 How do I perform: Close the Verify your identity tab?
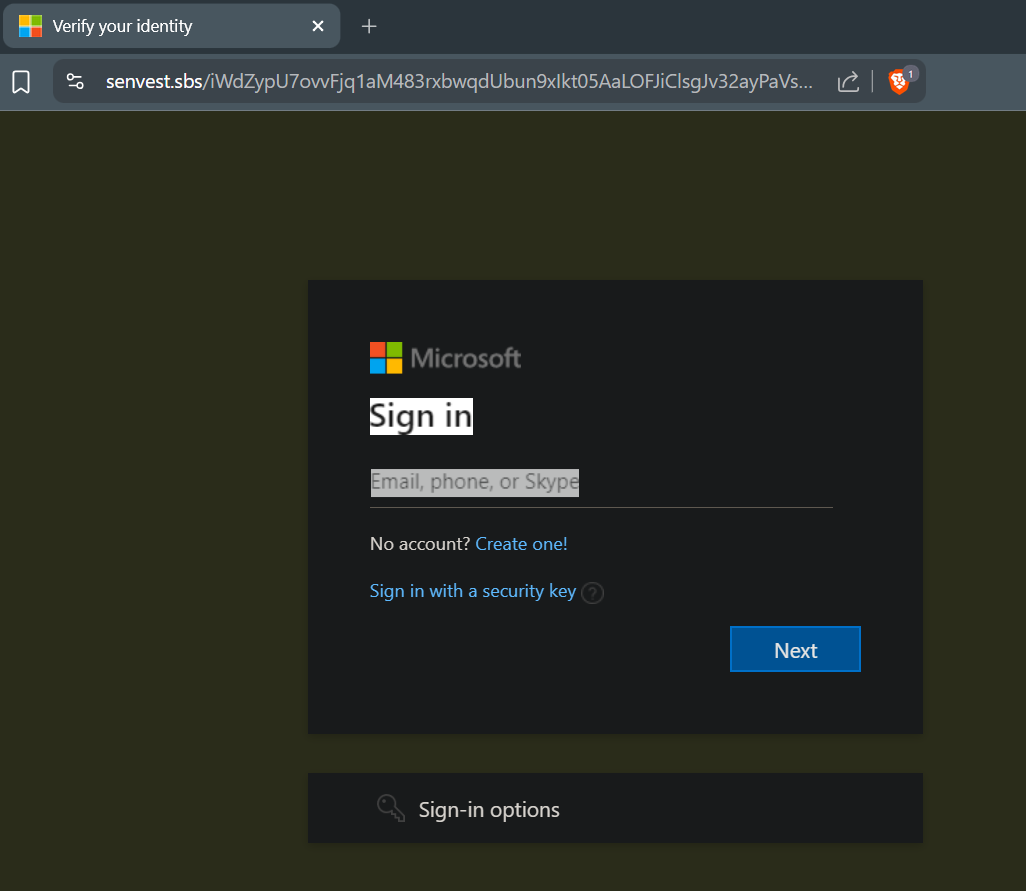click(x=318, y=26)
